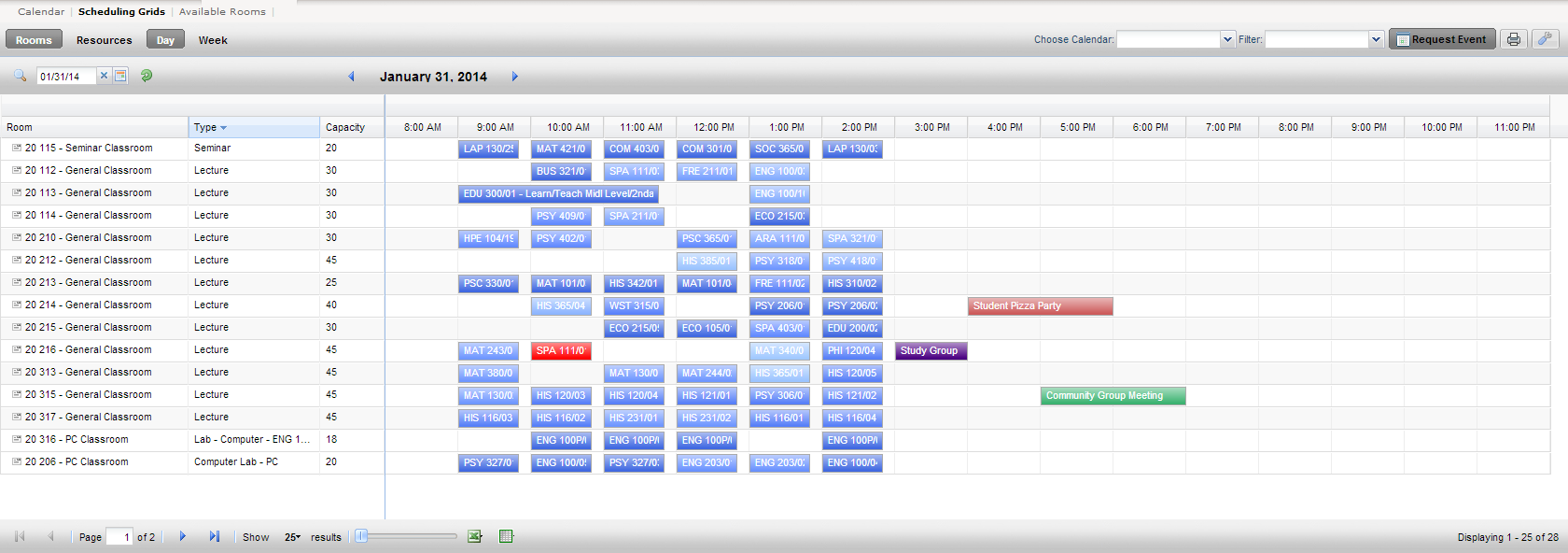The width and height of the screenshot is (1568, 553).
Task: Go to next day arrow
Action: 514,77
